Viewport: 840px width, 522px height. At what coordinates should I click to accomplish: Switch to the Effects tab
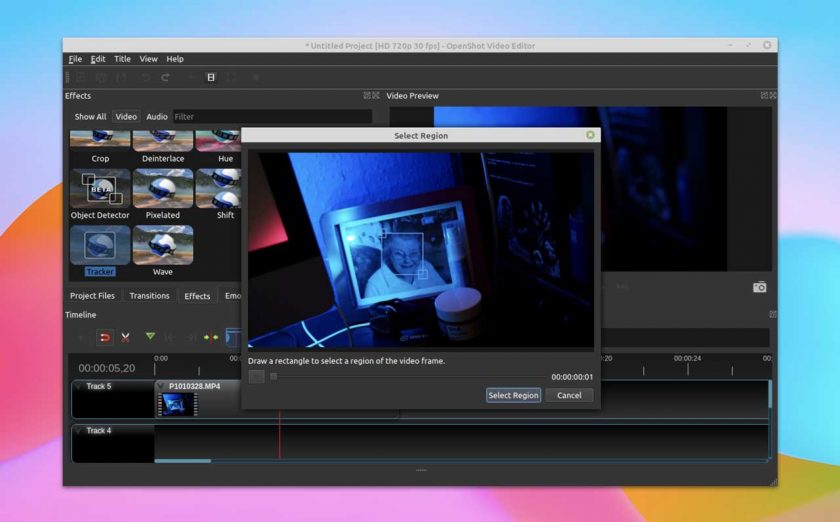[197, 296]
